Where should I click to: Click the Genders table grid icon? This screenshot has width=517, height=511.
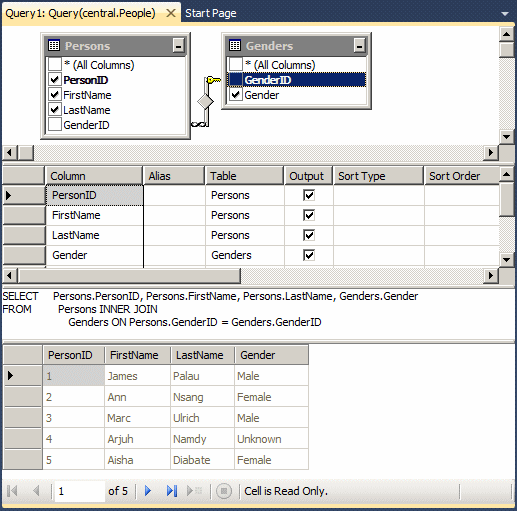click(235, 45)
